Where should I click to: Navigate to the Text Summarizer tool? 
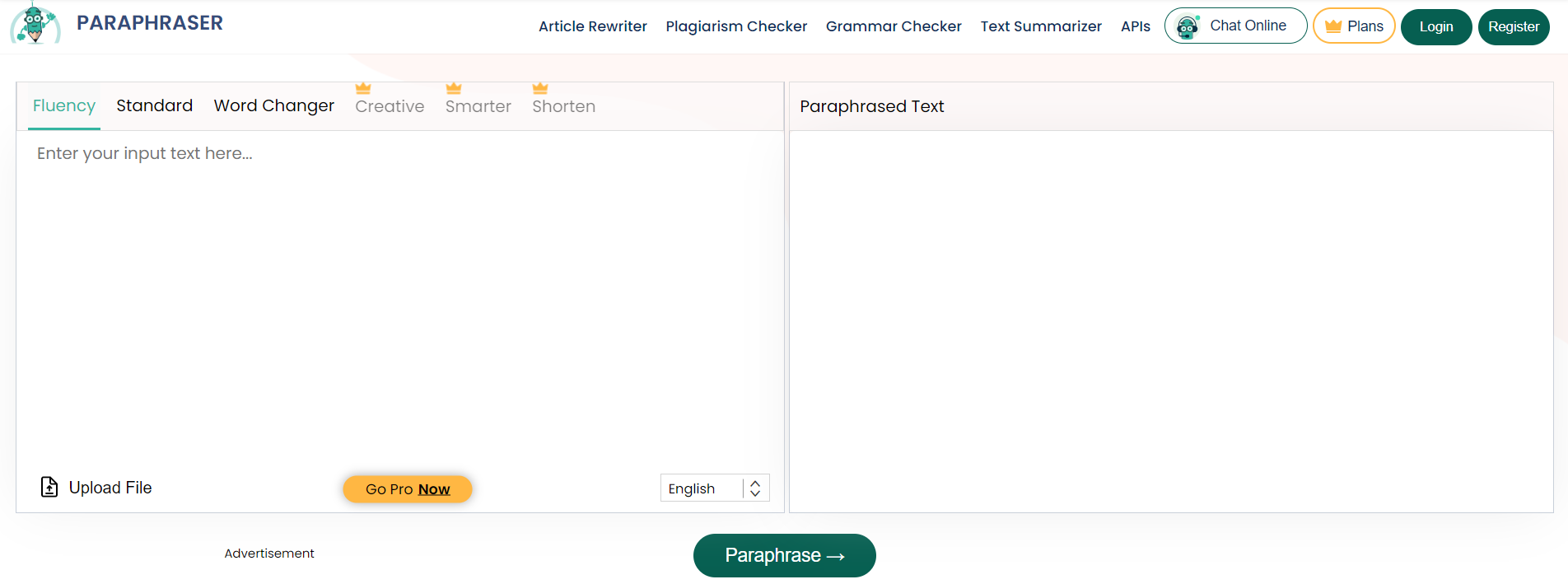coord(1040,26)
